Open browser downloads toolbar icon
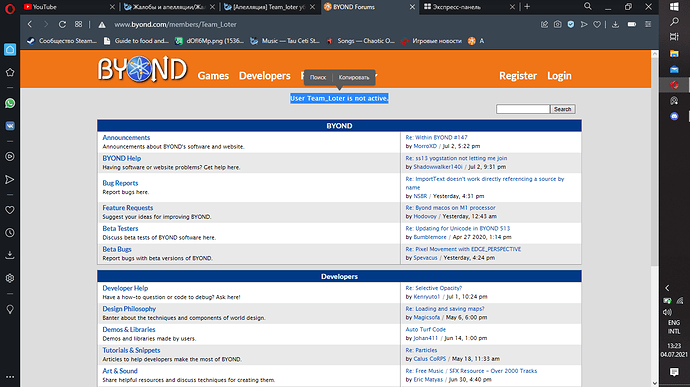This screenshot has height=387, width=690. click(615, 25)
